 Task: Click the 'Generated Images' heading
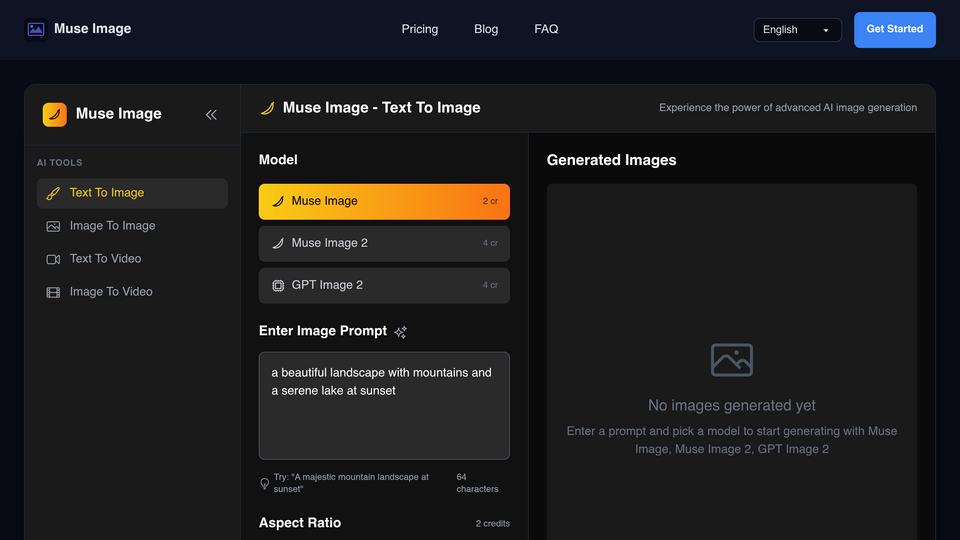tap(612, 160)
